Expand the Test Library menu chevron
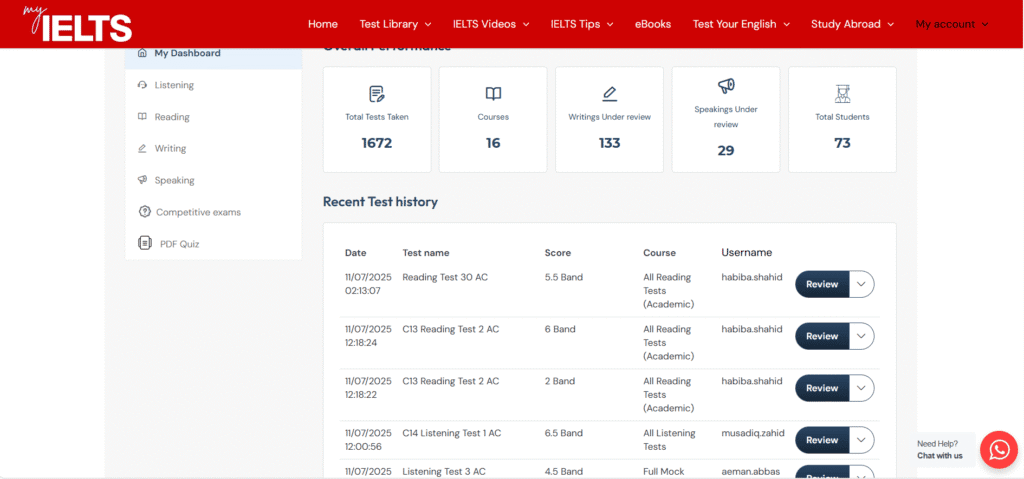1024x479 pixels. click(x=428, y=24)
